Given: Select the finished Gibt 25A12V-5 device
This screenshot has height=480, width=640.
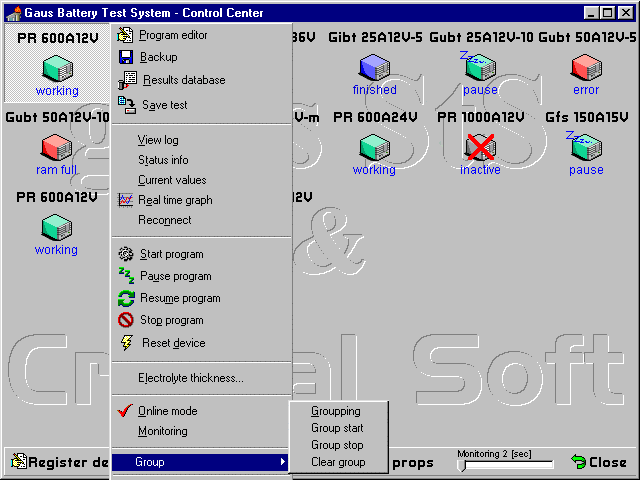Looking at the screenshot, I should pos(374,68).
